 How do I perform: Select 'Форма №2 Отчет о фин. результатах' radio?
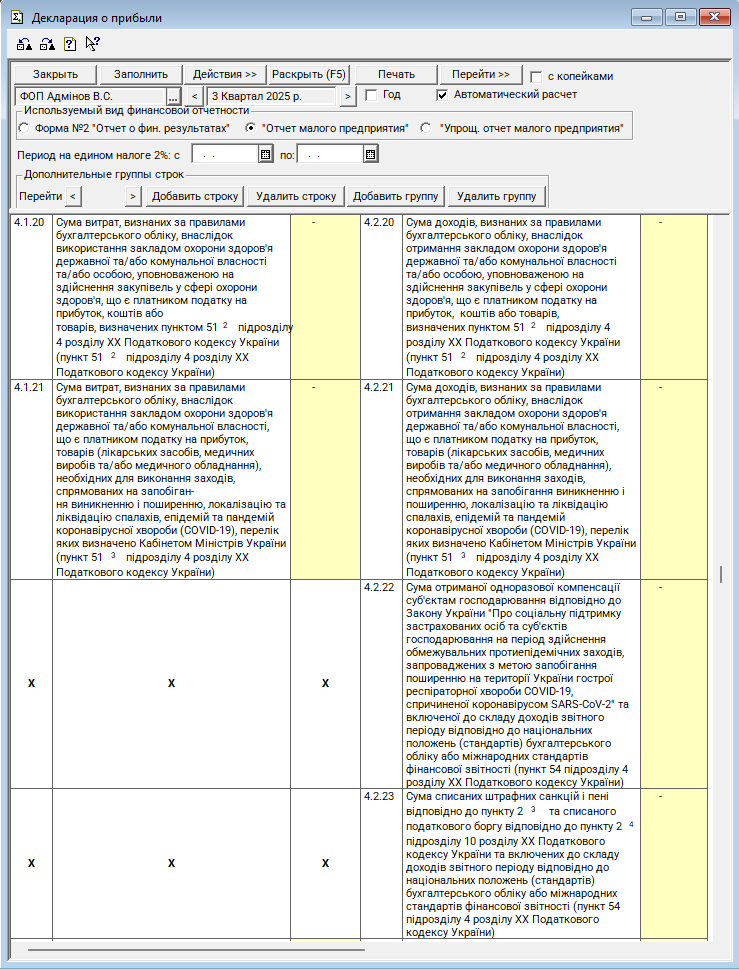(24, 128)
